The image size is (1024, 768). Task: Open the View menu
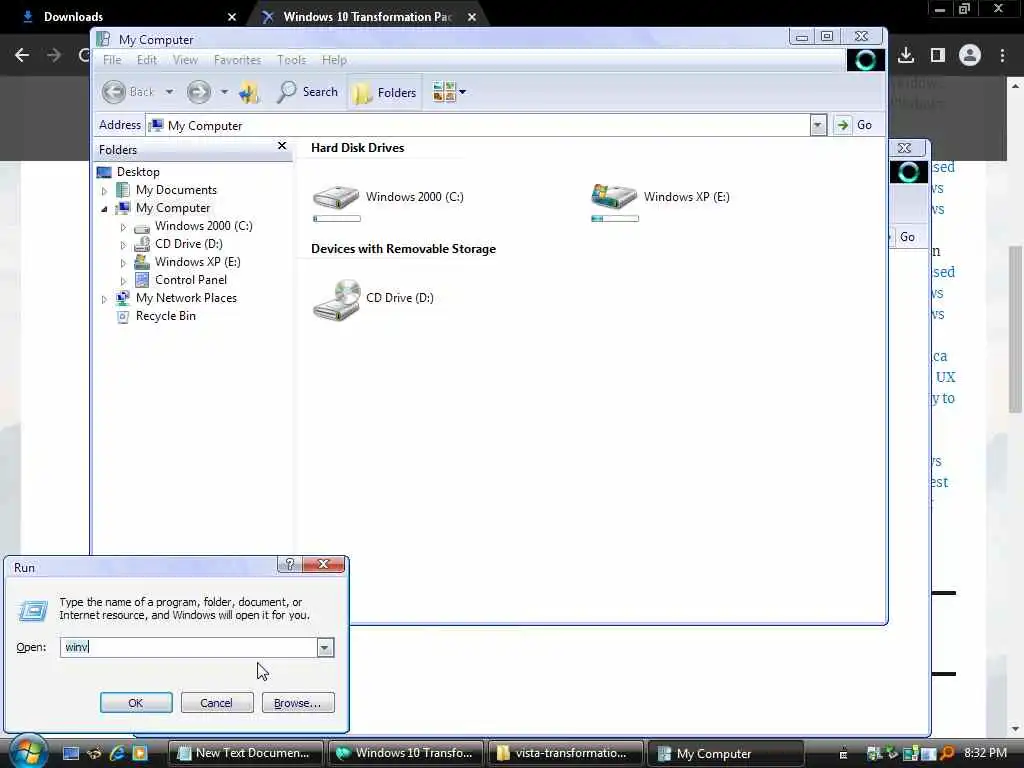[x=185, y=60]
